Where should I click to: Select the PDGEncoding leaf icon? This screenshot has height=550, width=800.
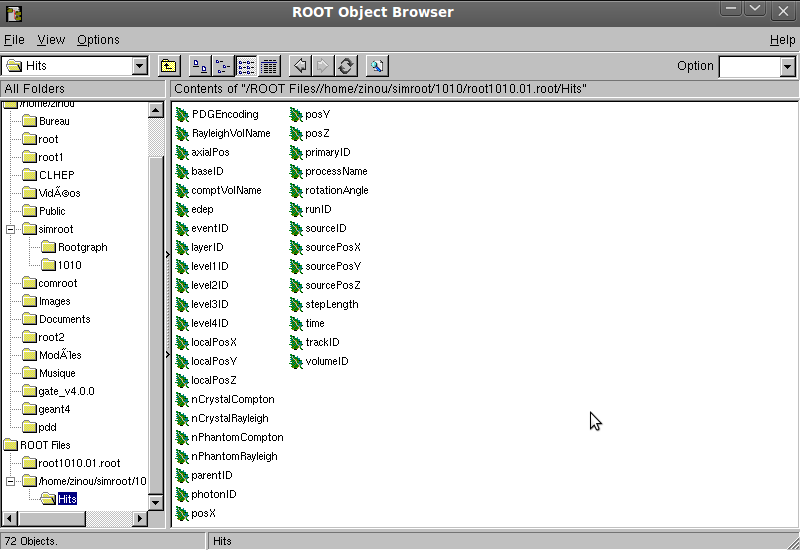point(182,114)
